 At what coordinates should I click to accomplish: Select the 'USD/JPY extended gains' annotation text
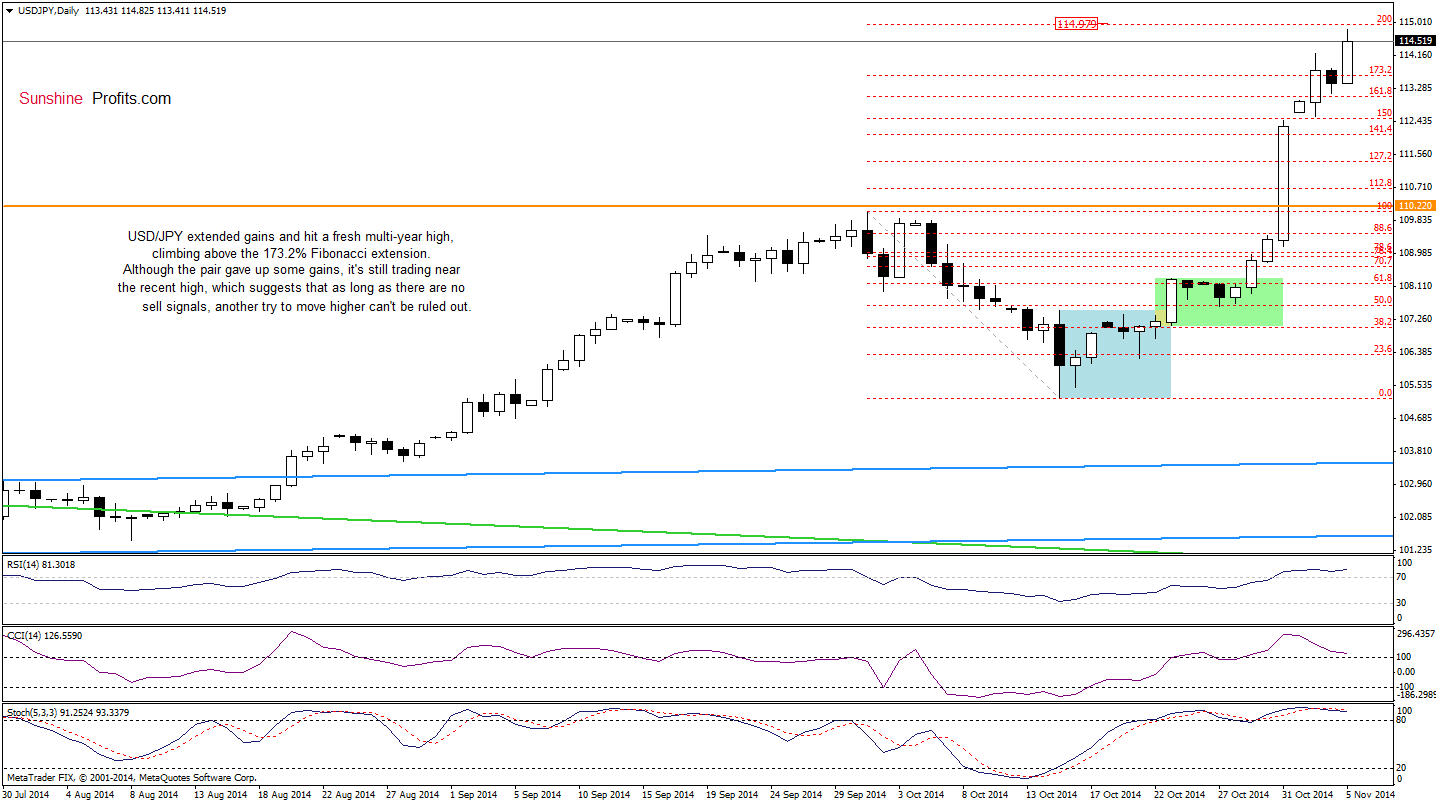click(x=295, y=272)
